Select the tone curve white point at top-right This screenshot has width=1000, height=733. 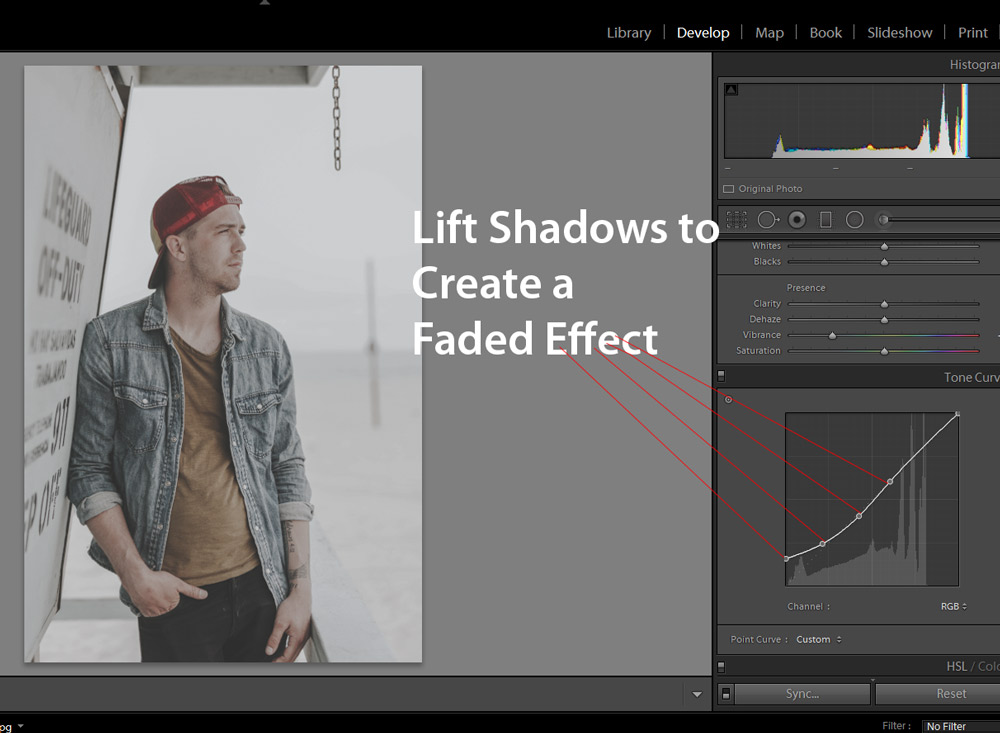click(x=957, y=415)
